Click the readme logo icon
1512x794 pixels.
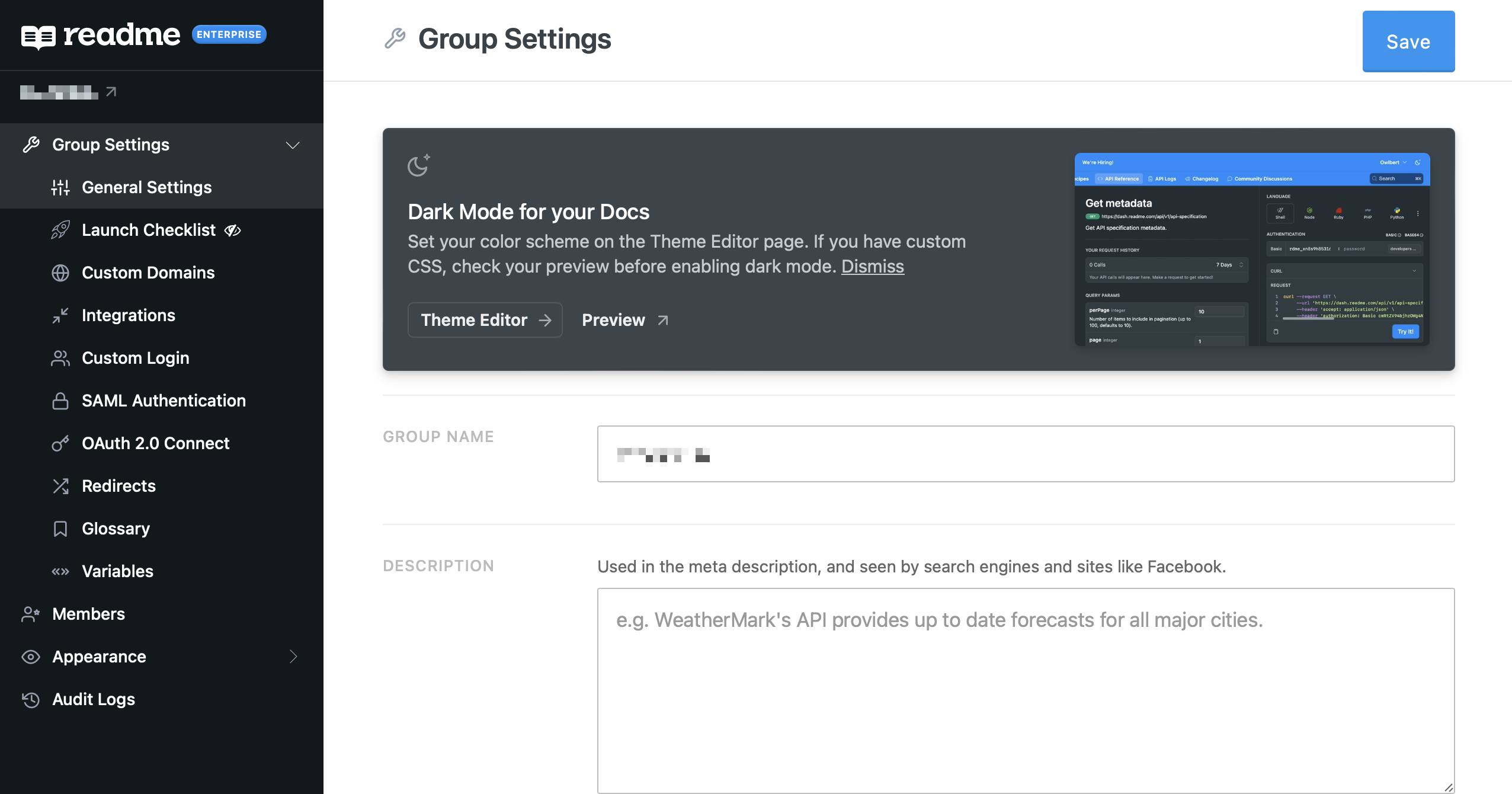click(x=39, y=37)
